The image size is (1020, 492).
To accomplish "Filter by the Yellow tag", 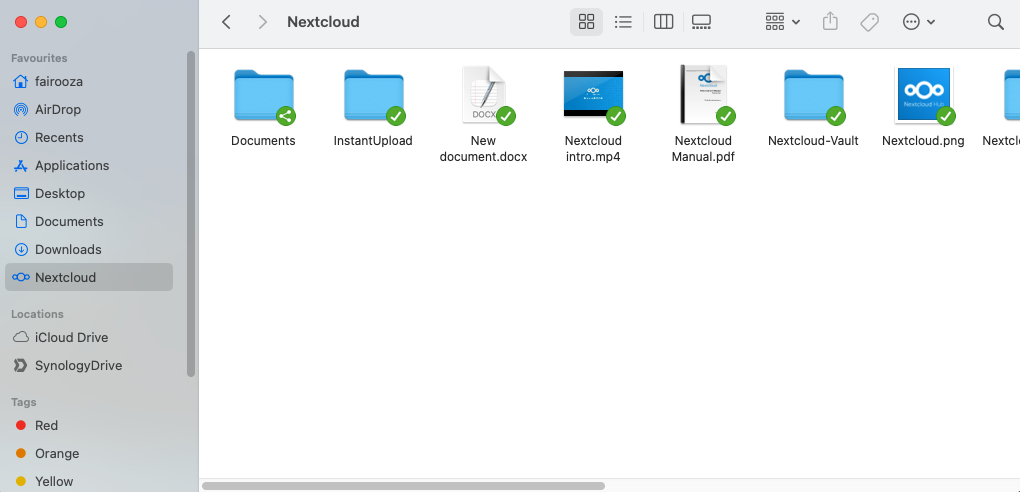I will 89,482.
